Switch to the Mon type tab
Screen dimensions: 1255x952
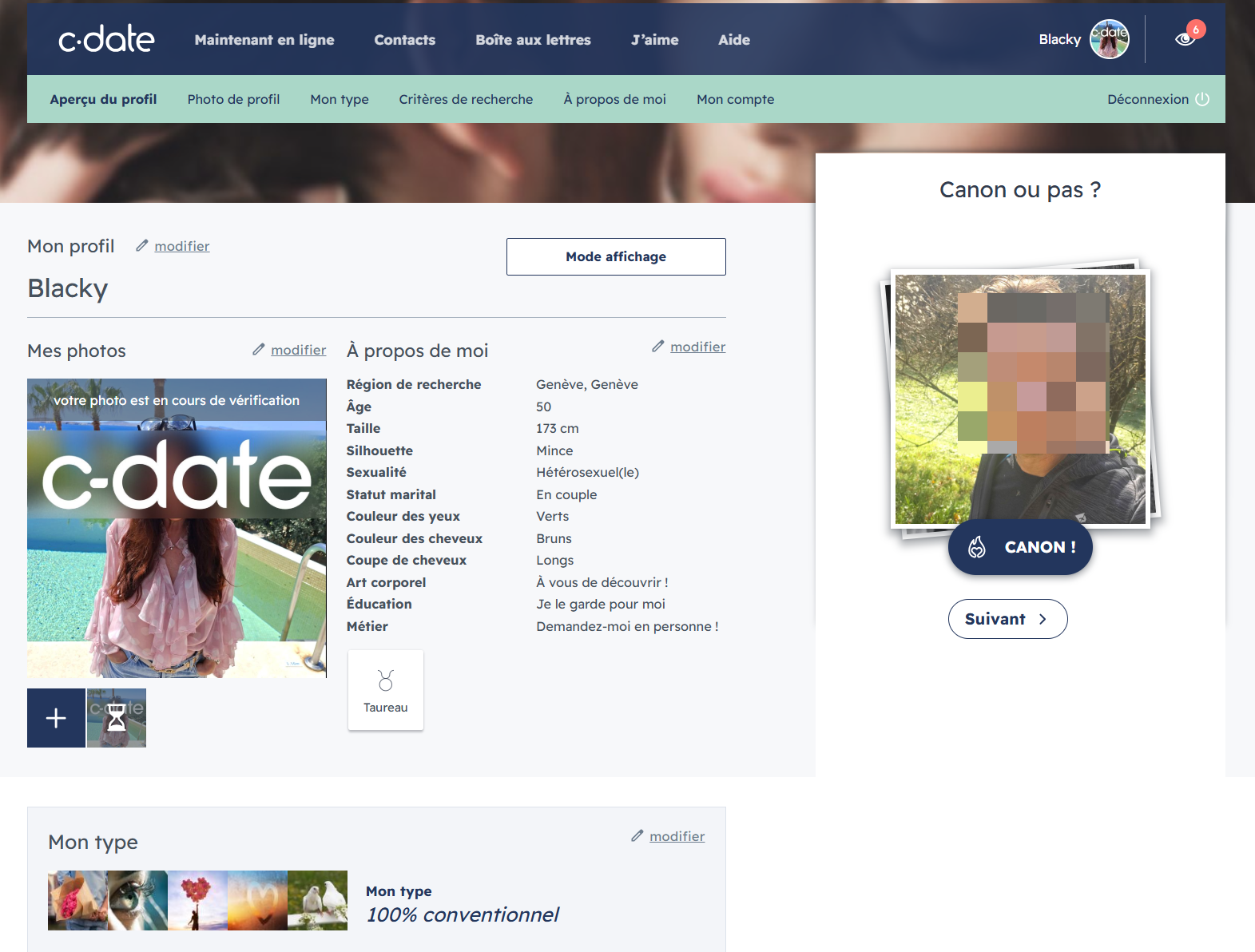point(340,99)
